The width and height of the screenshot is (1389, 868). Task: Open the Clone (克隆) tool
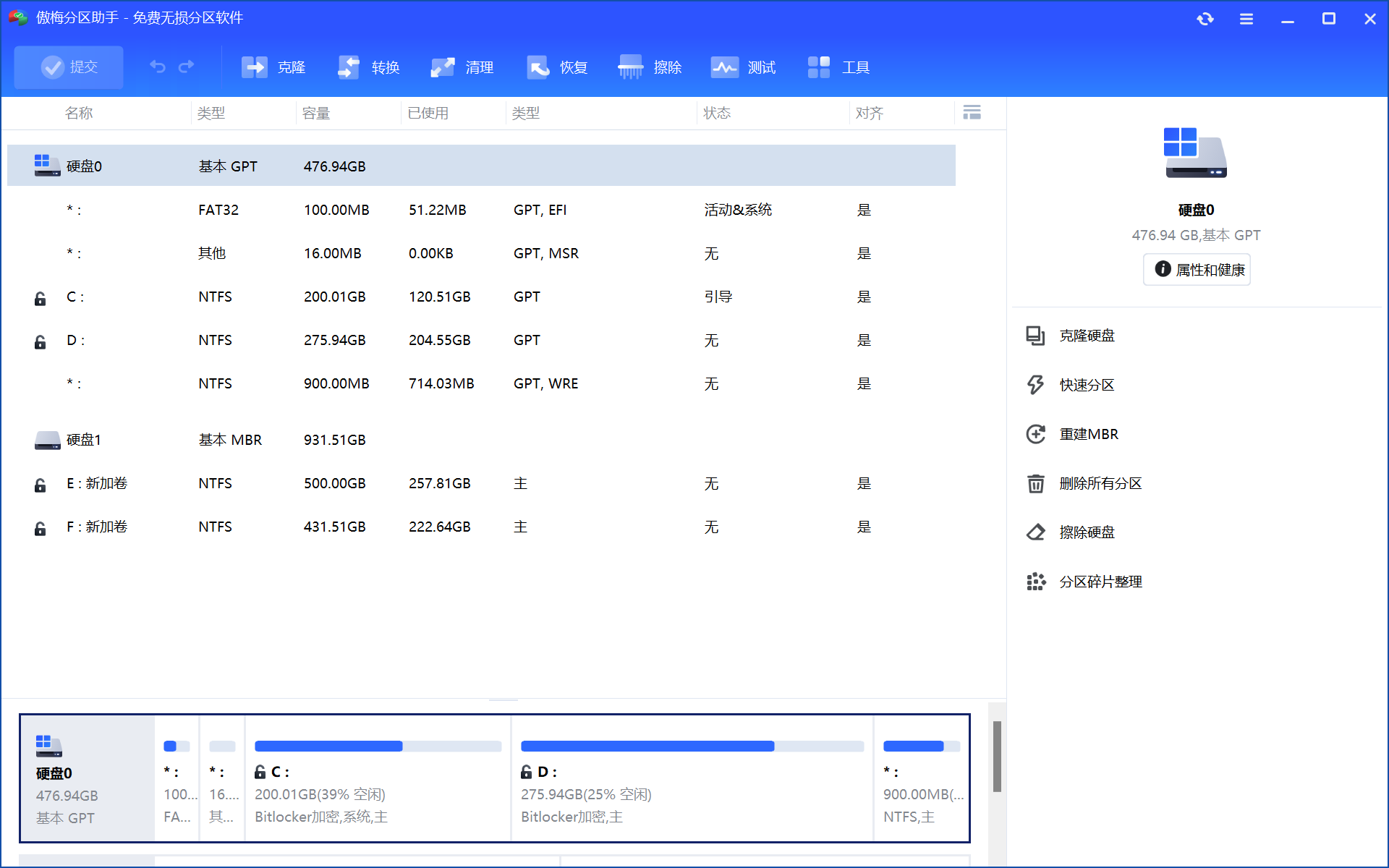(x=273, y=67)
